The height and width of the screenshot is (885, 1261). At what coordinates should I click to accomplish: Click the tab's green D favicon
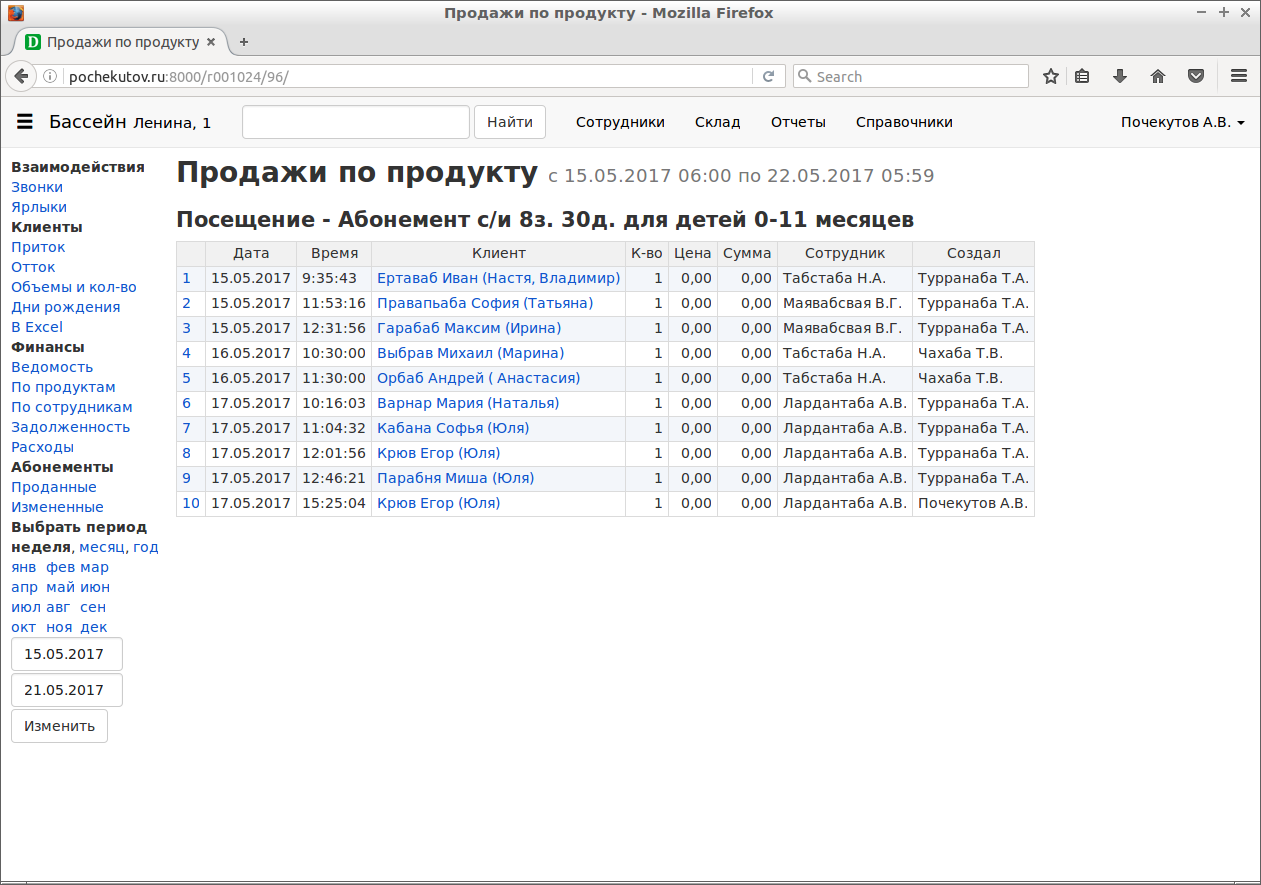click(33, 42)
